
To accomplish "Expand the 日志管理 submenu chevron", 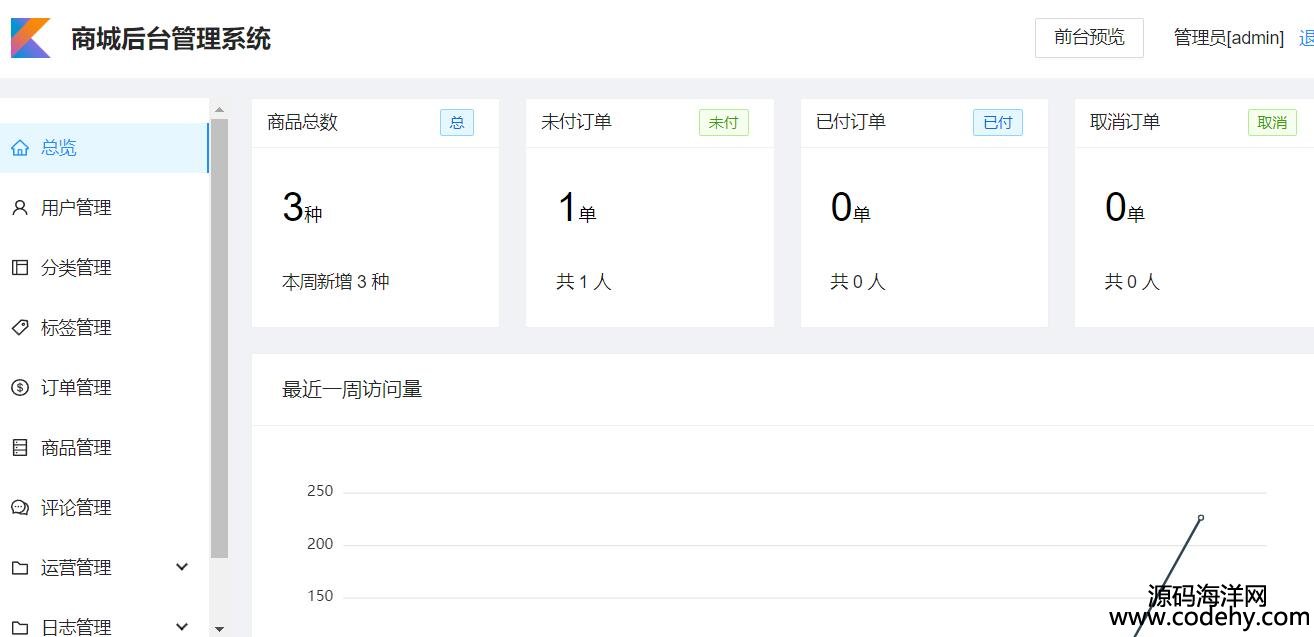I will coord(182,627).
